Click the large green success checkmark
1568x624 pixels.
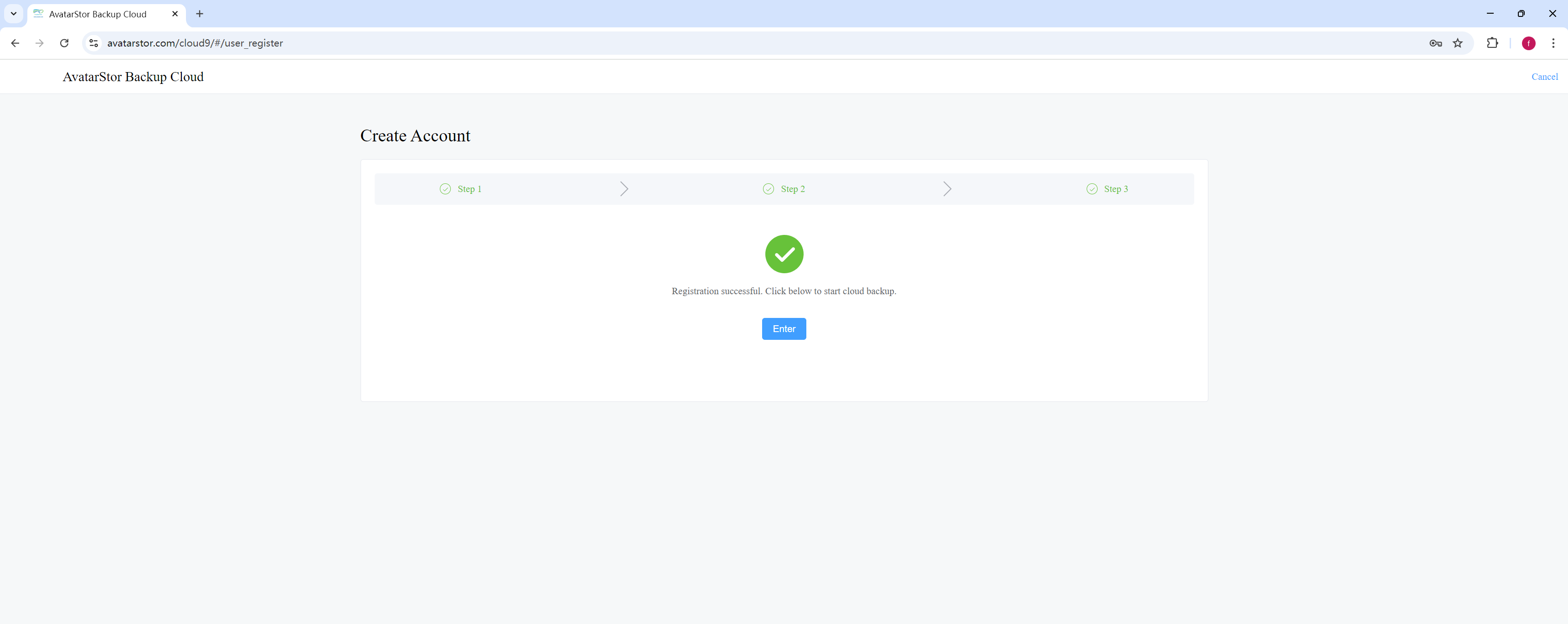[x=784, y=254]
